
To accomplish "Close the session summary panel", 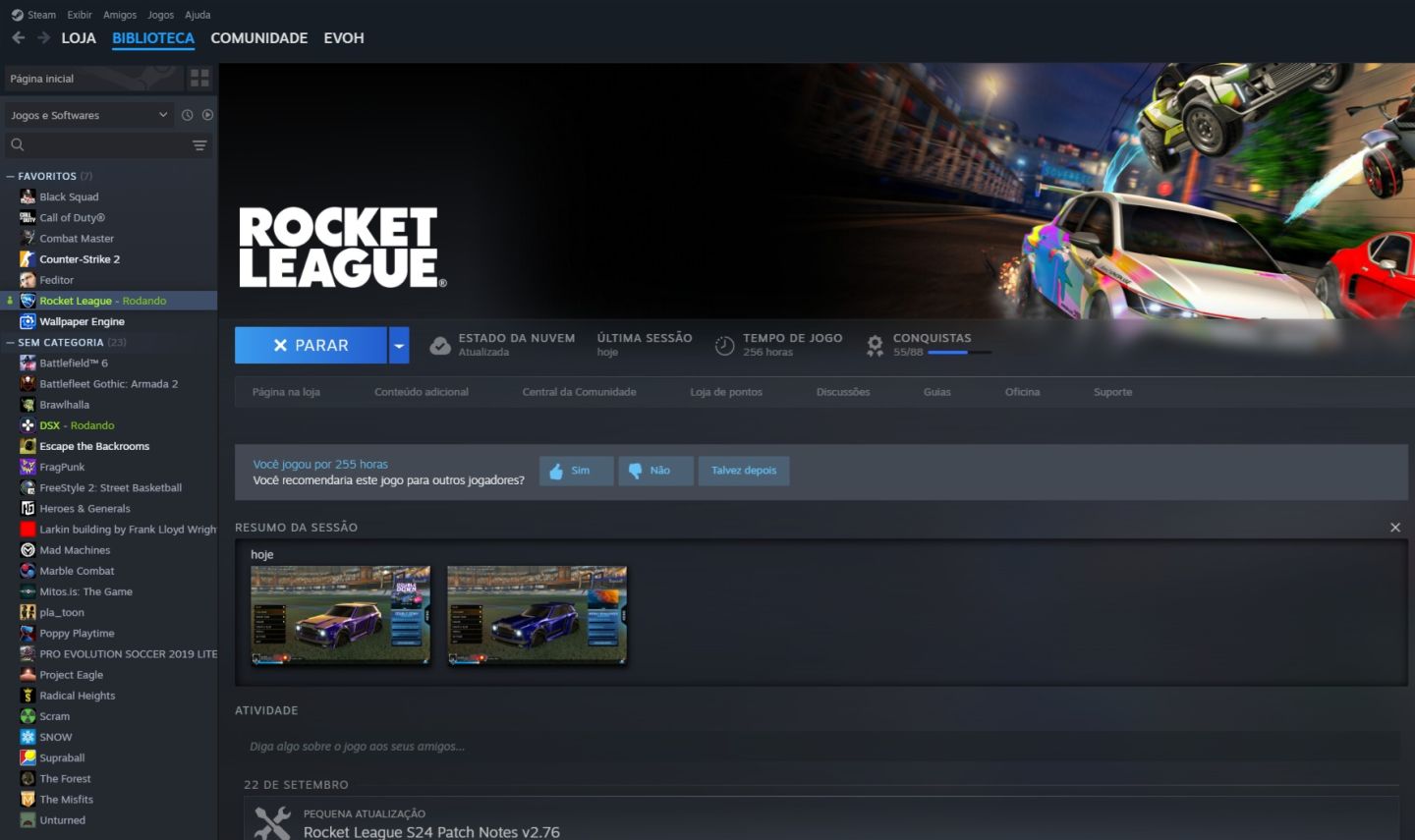I will click(x=1395, y=528).
